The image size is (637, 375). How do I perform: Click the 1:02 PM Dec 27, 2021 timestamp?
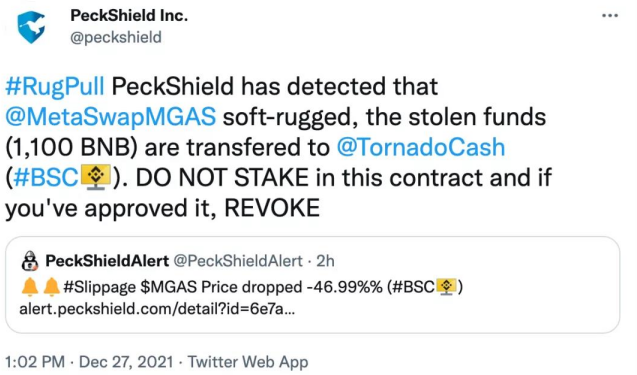coord(89,362)
